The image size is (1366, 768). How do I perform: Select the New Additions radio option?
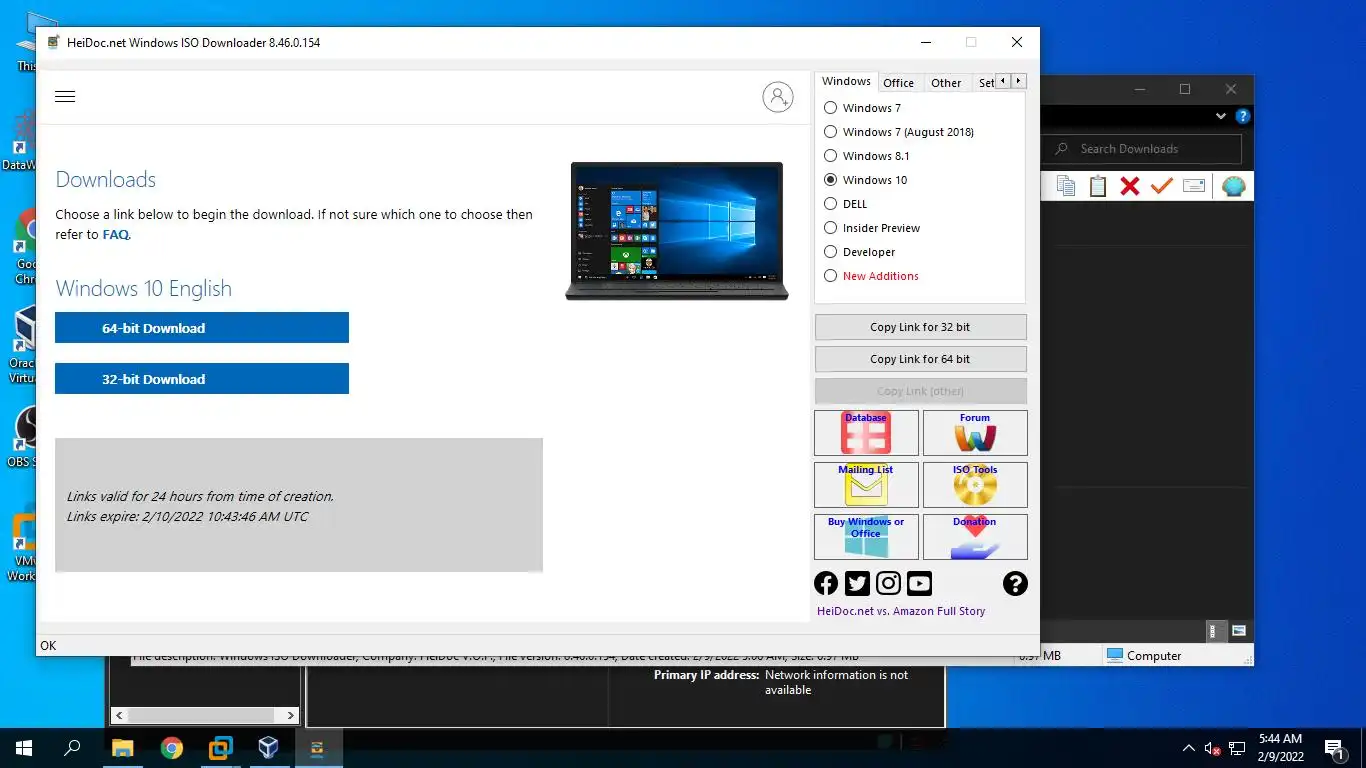point(871,276)
